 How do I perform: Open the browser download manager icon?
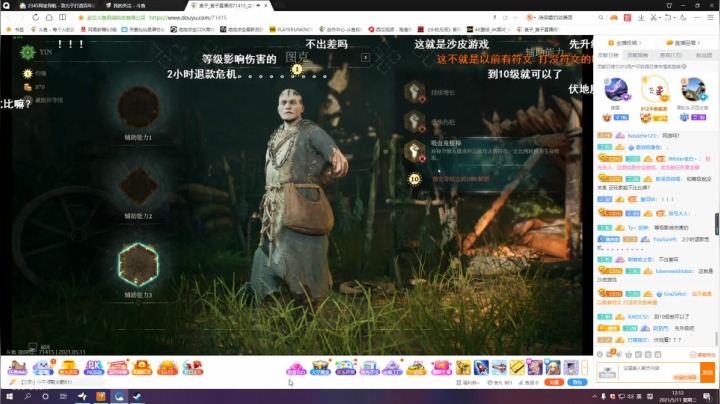[641, 17]
